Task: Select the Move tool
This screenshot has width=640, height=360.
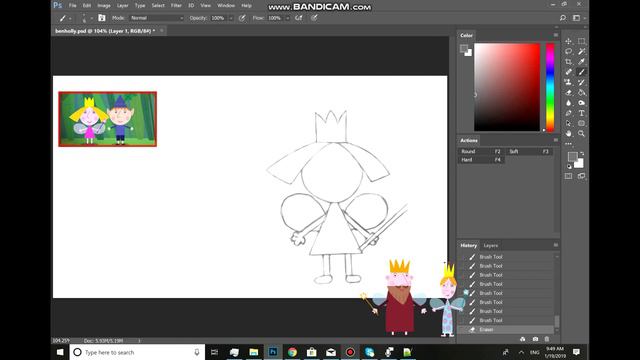Action: [568, 41]
